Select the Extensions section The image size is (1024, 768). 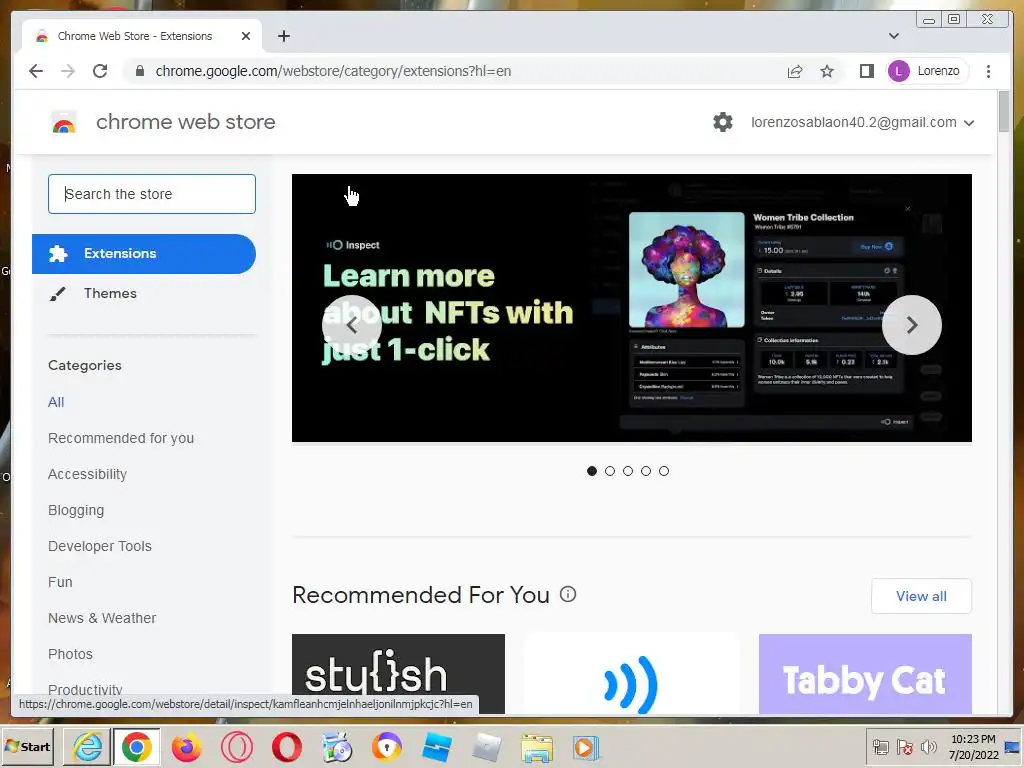click(x=144, y=253)
